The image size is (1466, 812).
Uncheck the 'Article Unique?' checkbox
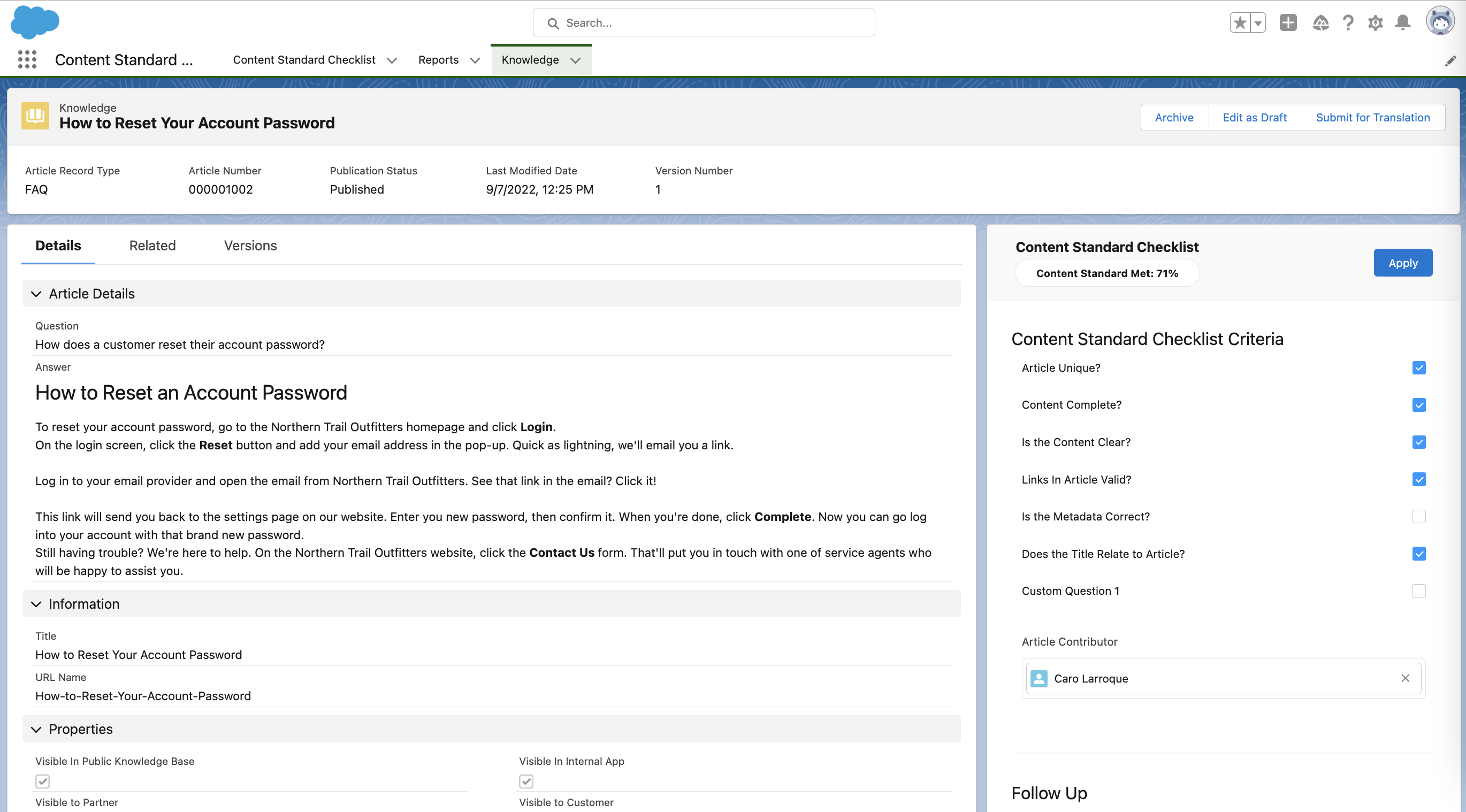[1419, 368]
